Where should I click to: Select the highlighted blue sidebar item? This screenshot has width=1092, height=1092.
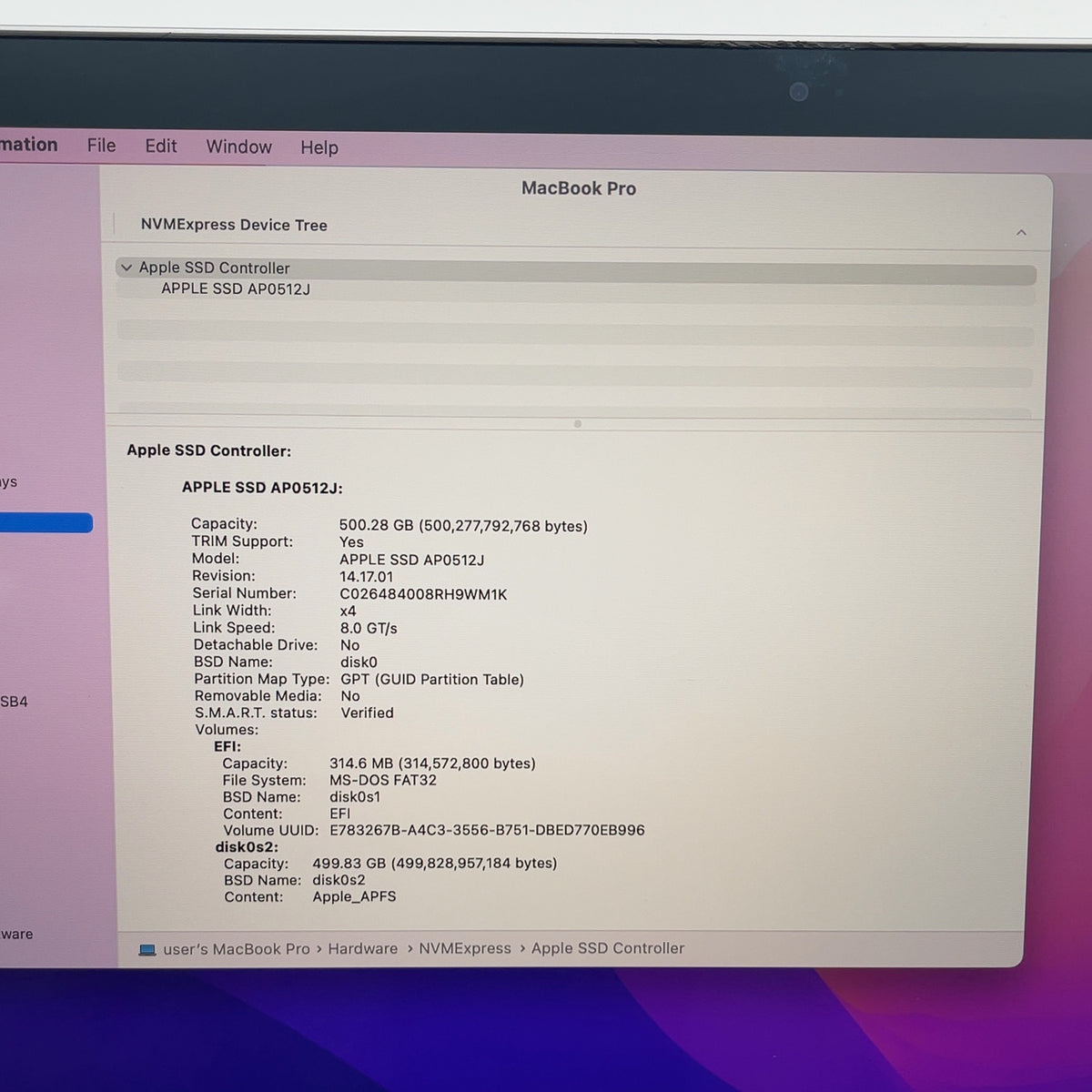pos(45,522)
